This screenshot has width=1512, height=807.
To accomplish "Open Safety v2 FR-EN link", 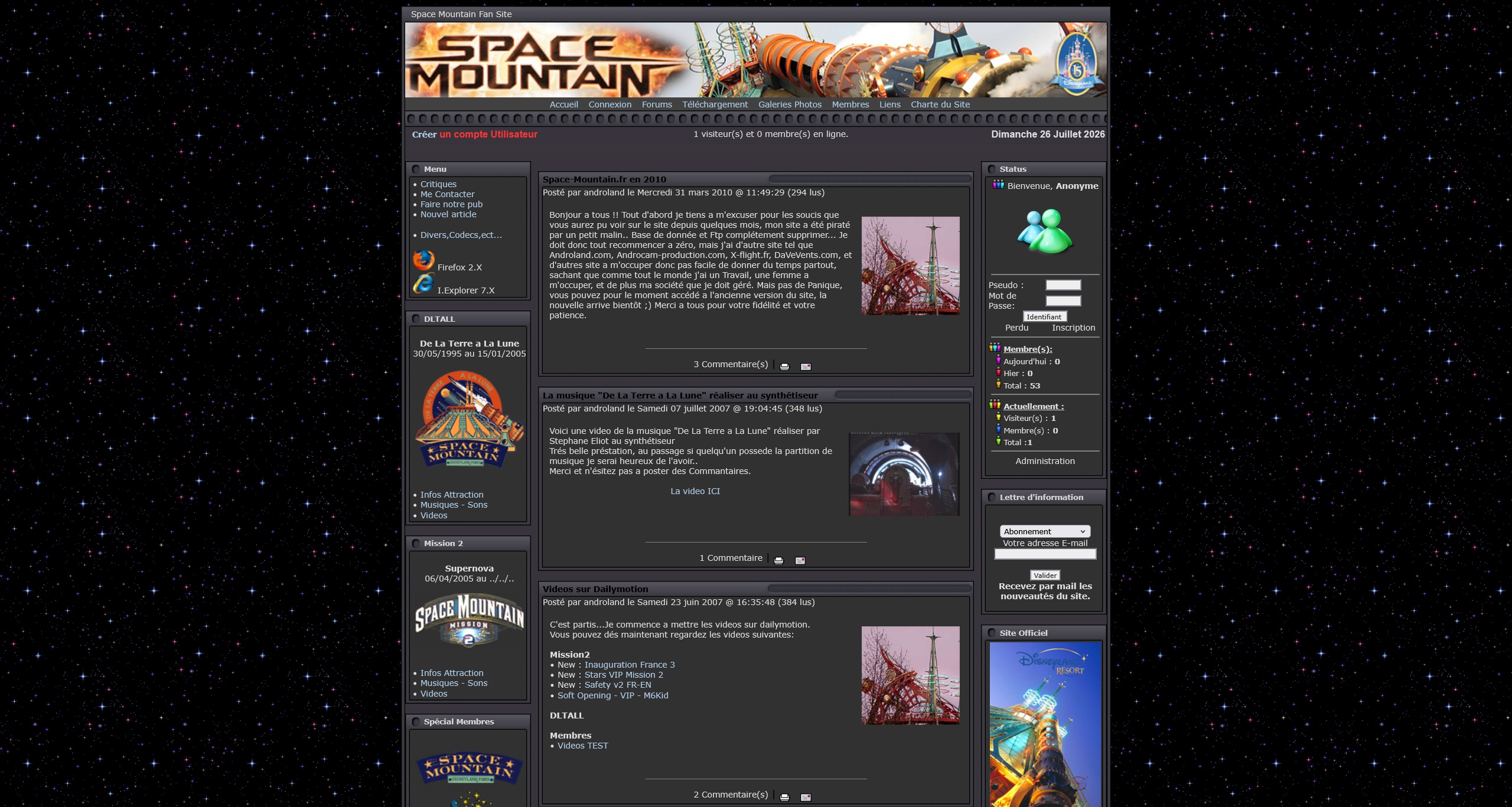I will 618,685.
